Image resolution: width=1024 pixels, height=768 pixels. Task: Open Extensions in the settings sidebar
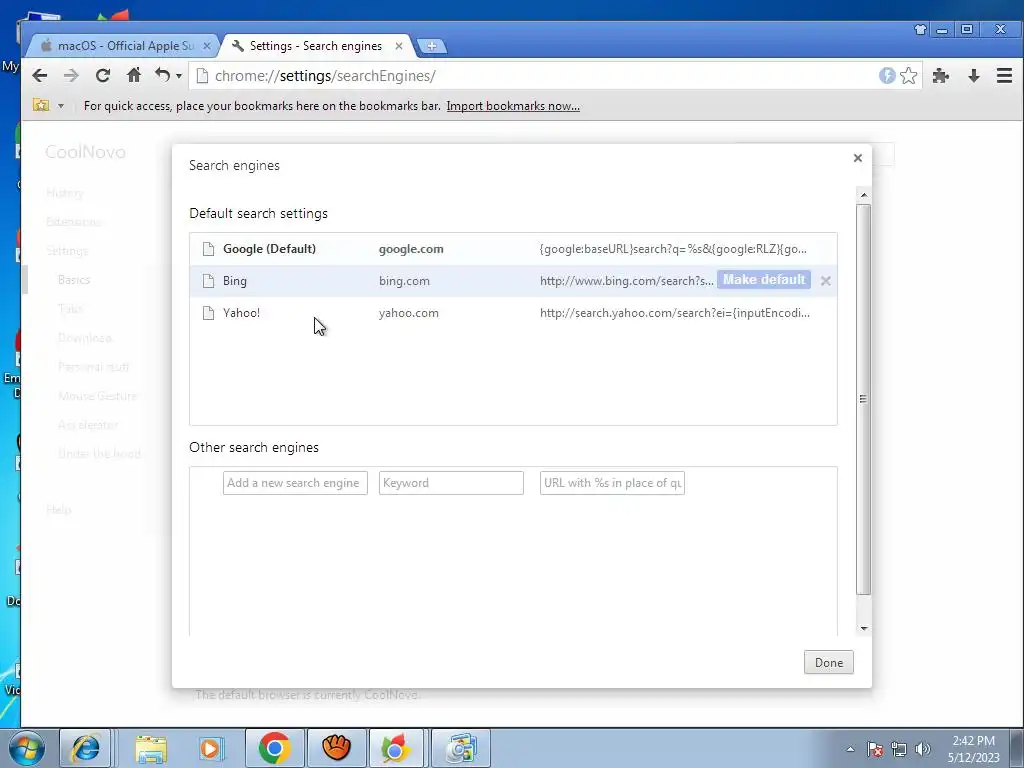coord(73,221)
